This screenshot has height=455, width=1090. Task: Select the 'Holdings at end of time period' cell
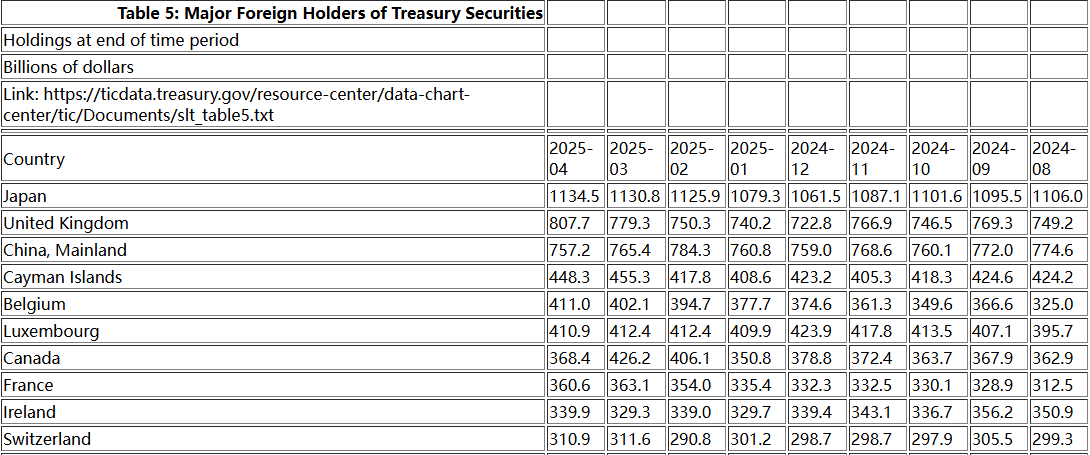click(121, 40)
